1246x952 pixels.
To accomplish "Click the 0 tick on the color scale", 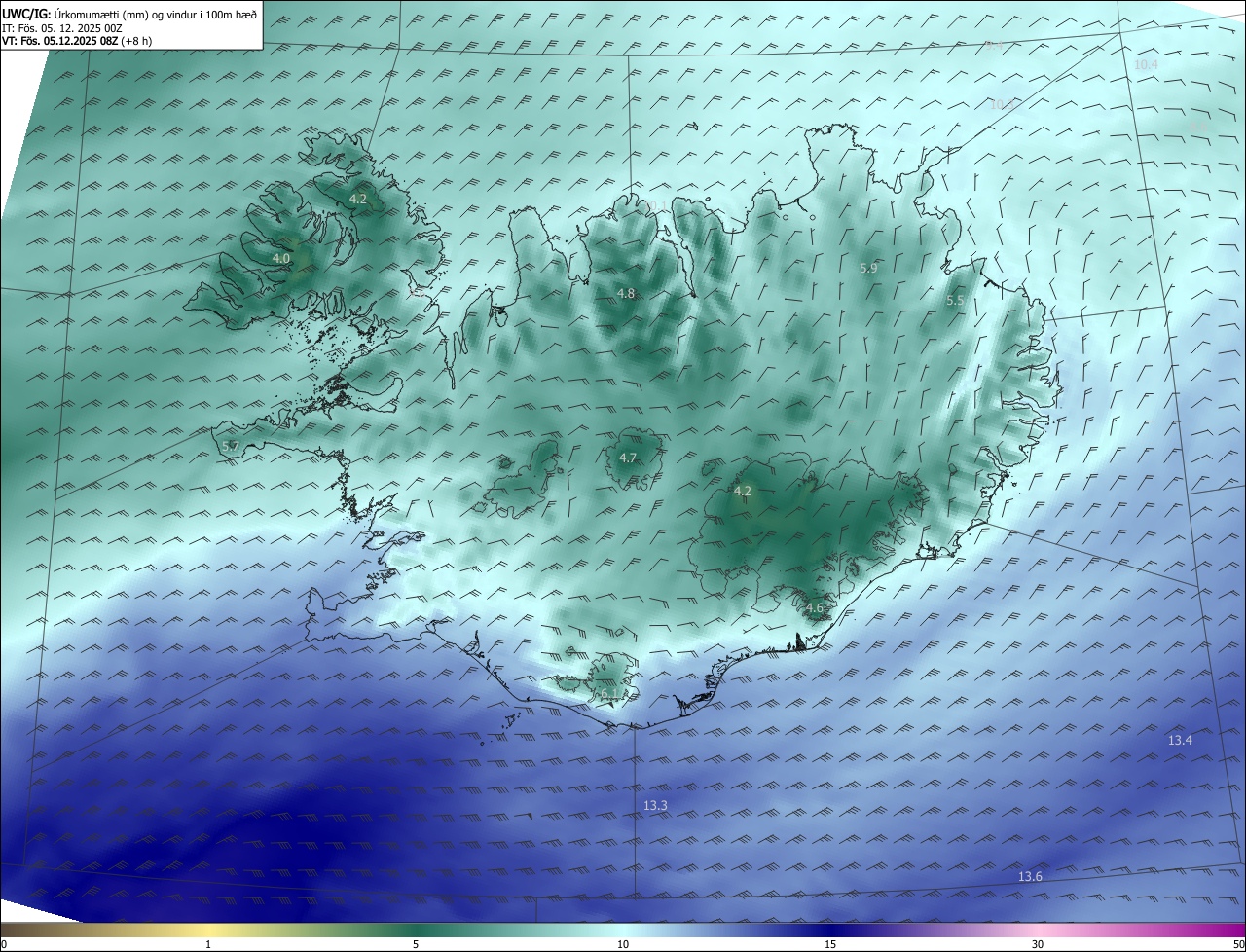I will [4, 944].
